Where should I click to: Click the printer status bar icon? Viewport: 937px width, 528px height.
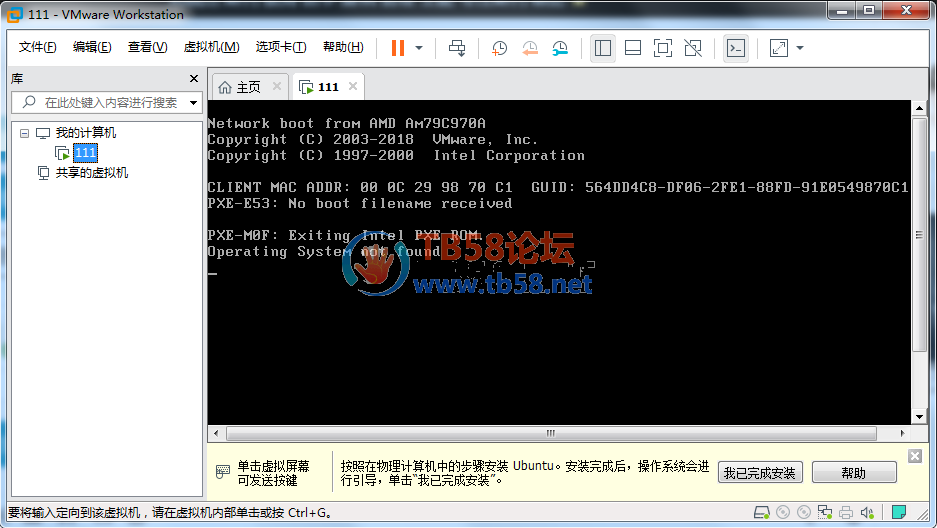click(x=846, y=512)
